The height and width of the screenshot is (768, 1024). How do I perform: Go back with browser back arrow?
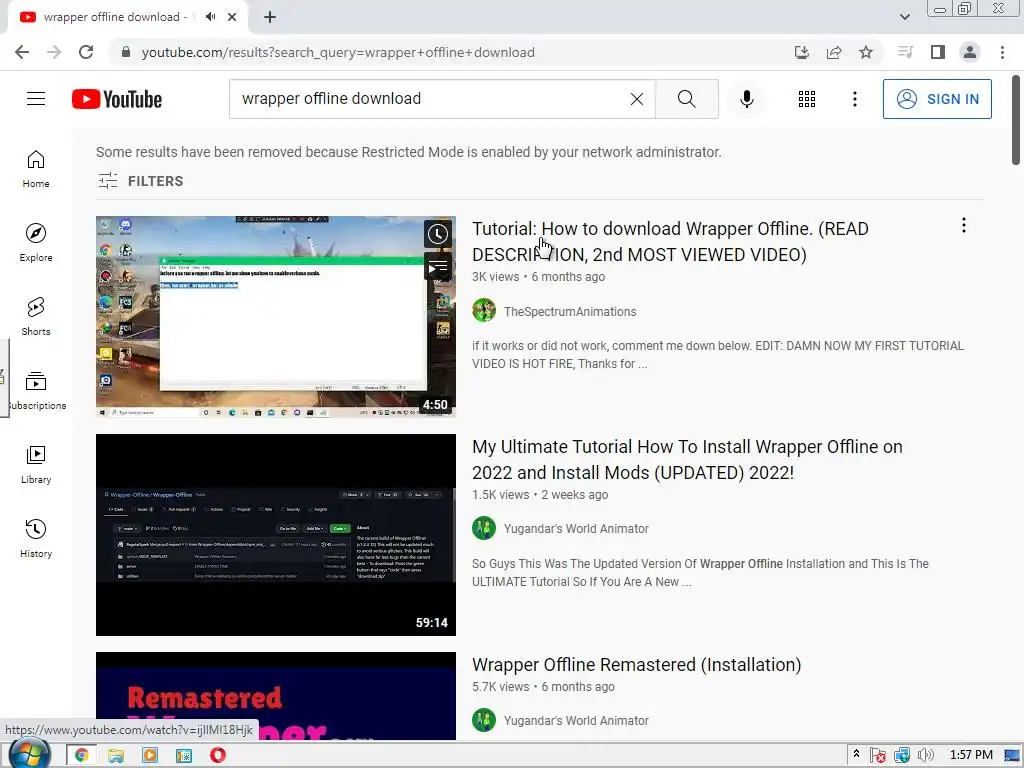tap(22, 52)
